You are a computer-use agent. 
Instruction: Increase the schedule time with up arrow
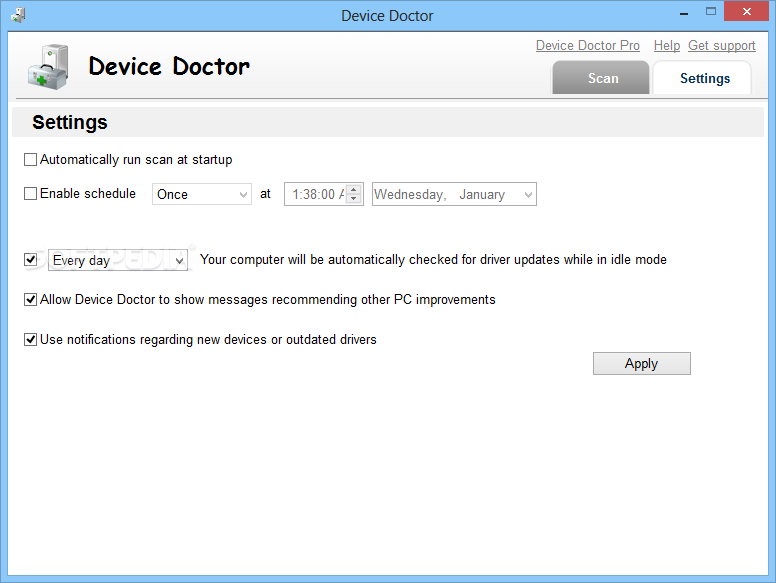(x=353, y=189)
